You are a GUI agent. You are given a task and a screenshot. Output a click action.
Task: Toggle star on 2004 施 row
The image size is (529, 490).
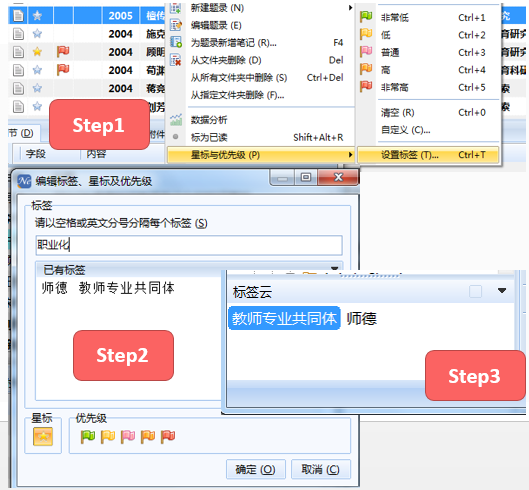(37, 33)
